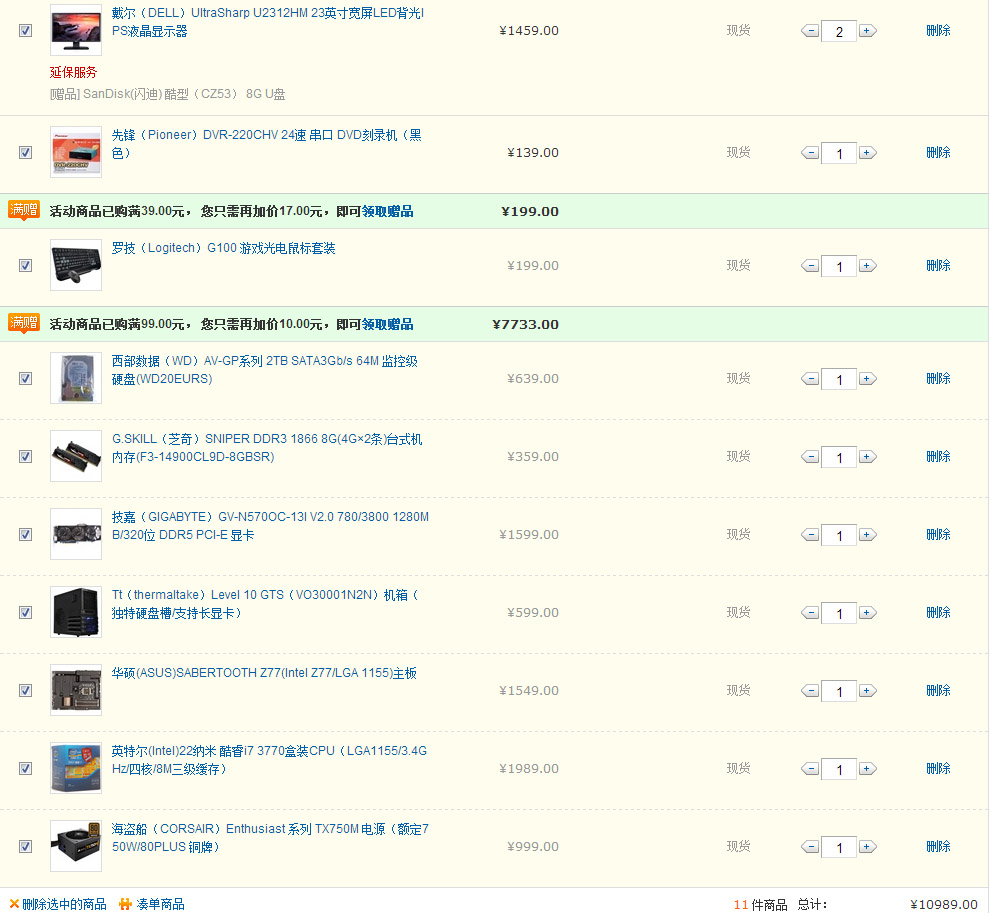
Task: Click the orange 满赠 badge on ¥7733.00 bar
Action: 24,323
